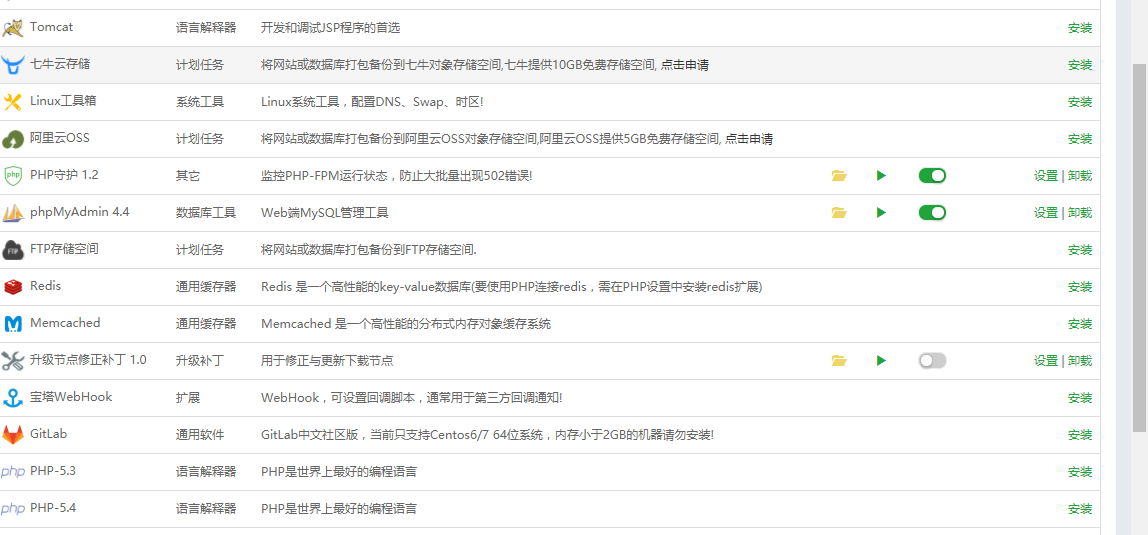This screenshot has height=535, width=1148.
Task: Click the Memcached name text
Action: point(65,323)
